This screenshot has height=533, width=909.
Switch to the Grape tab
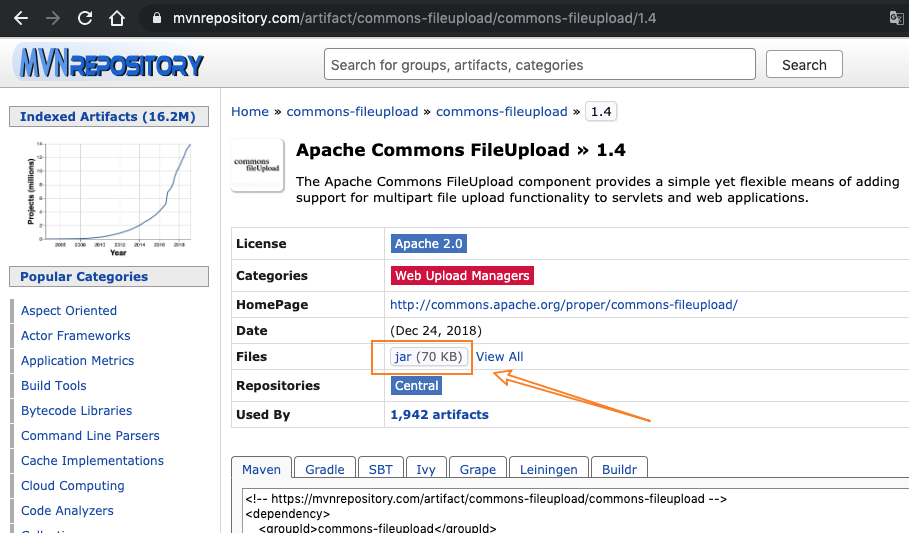point(478,469)
